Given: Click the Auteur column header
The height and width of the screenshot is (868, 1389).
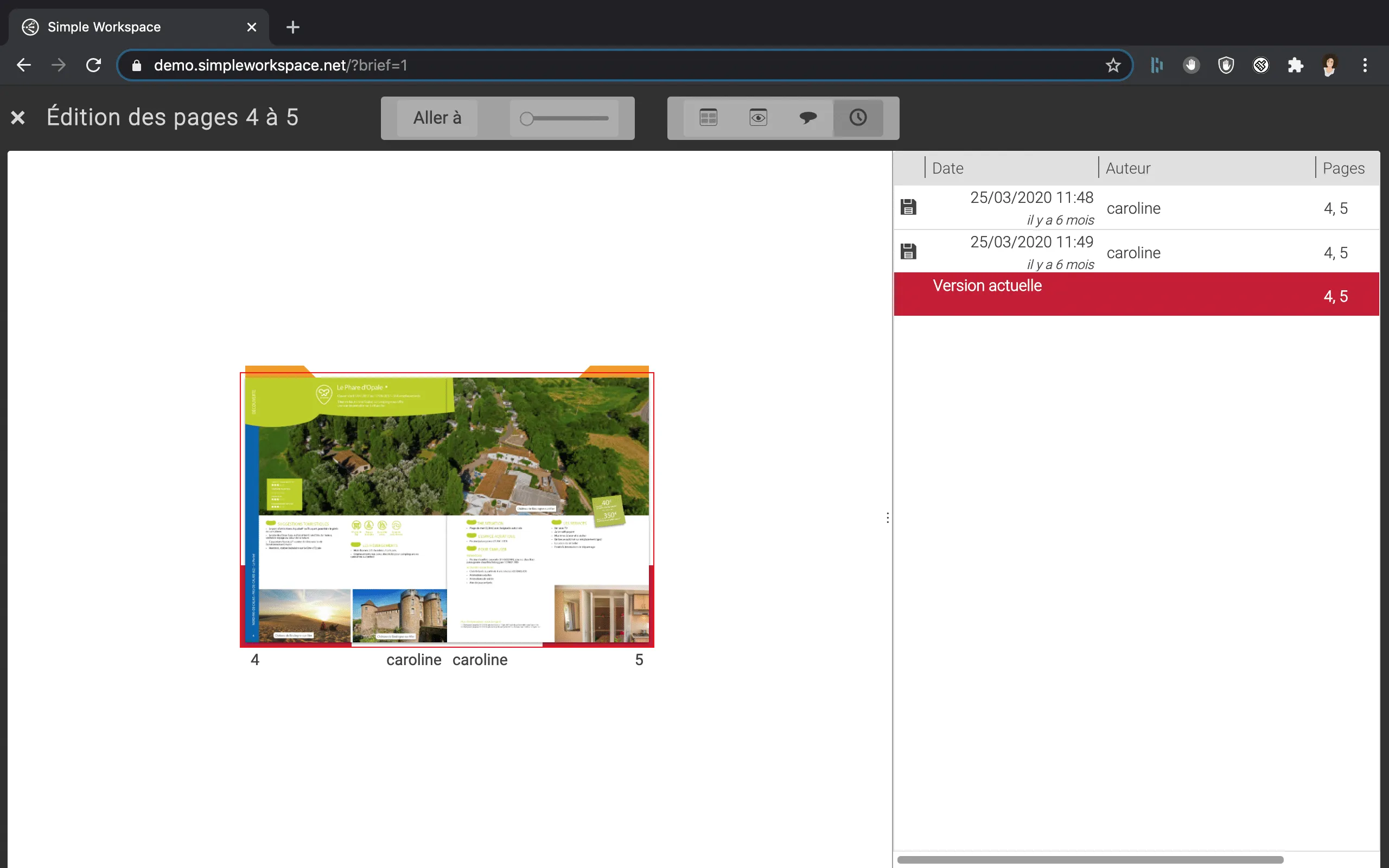Looking at the screenshot, I should [x=1128, y=168].
